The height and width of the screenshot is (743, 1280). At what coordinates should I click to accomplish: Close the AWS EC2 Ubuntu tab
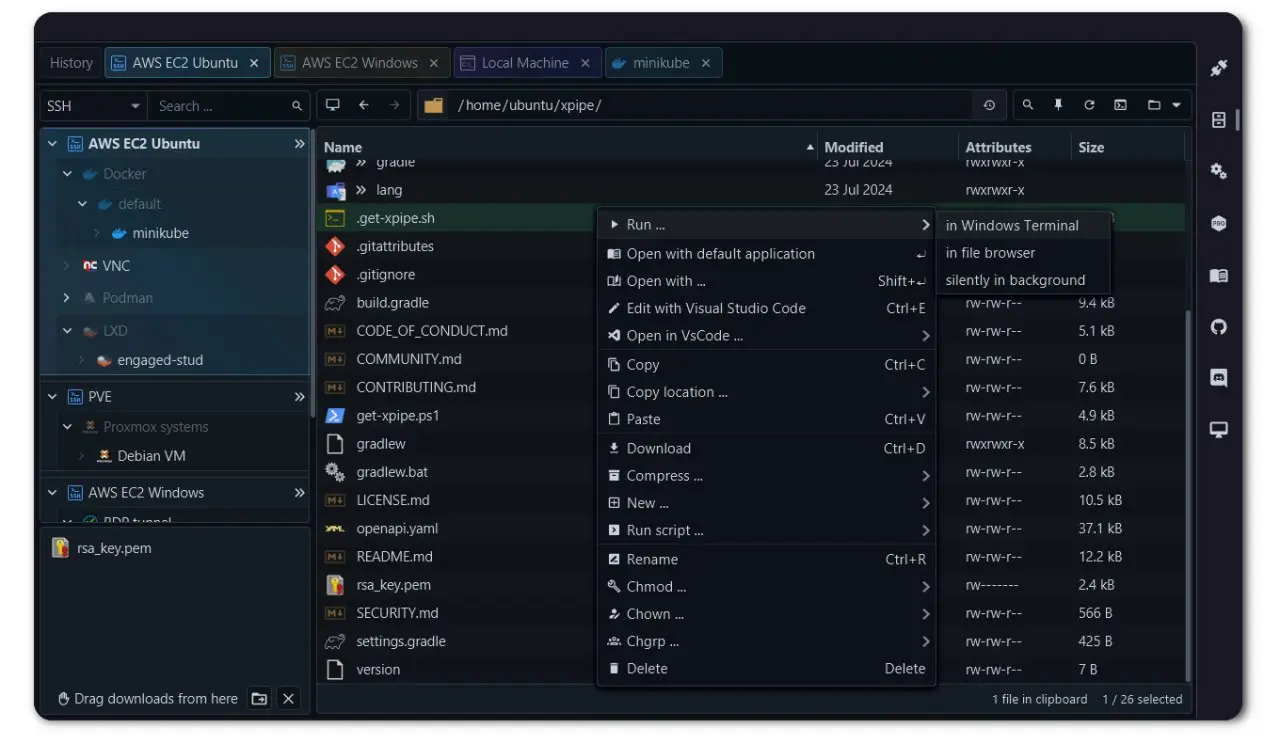pos(254,63)
